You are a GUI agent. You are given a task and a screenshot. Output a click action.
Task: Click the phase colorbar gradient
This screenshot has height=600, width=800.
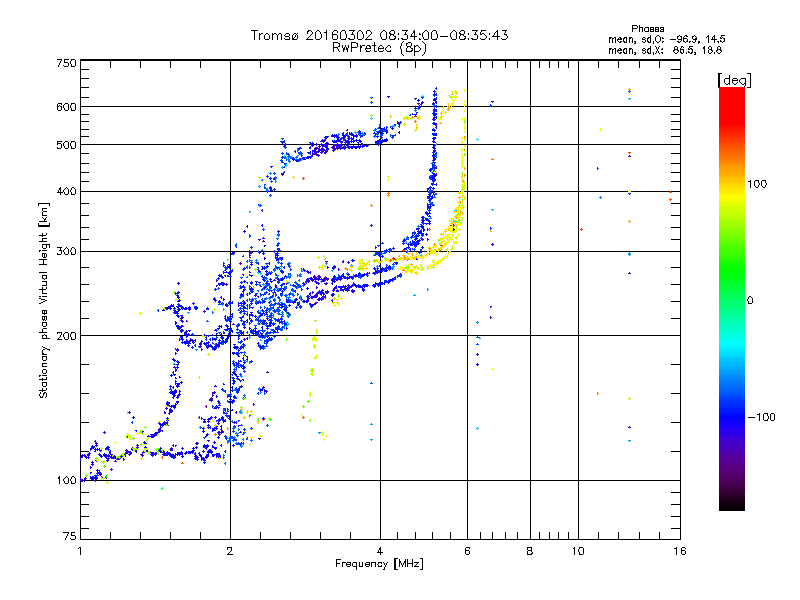click(732, 299)
